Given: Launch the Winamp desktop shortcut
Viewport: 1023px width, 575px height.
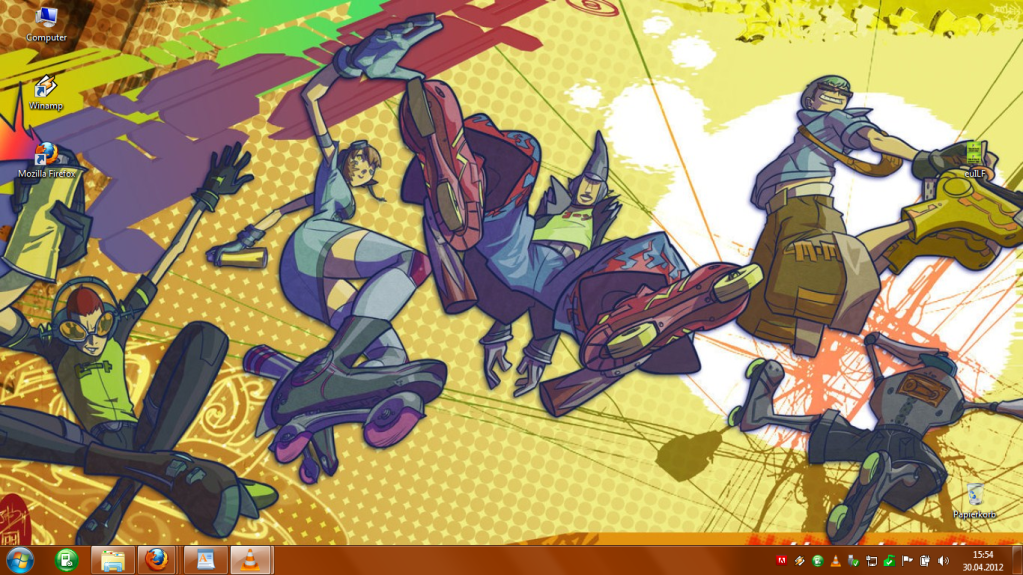Looking at the screenshot, I should point(46,93).
